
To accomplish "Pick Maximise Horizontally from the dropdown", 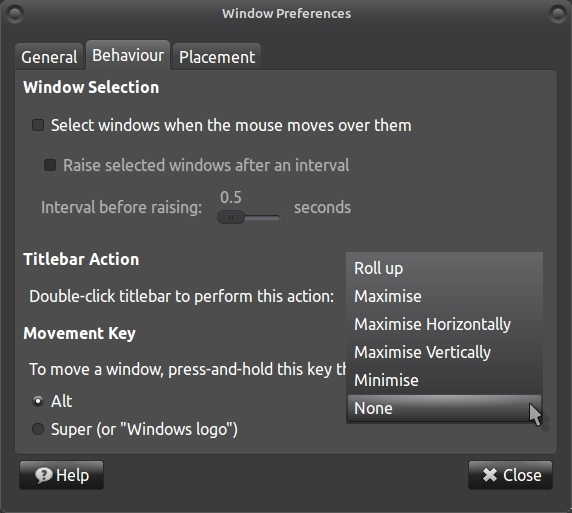I will pos(444,324).
